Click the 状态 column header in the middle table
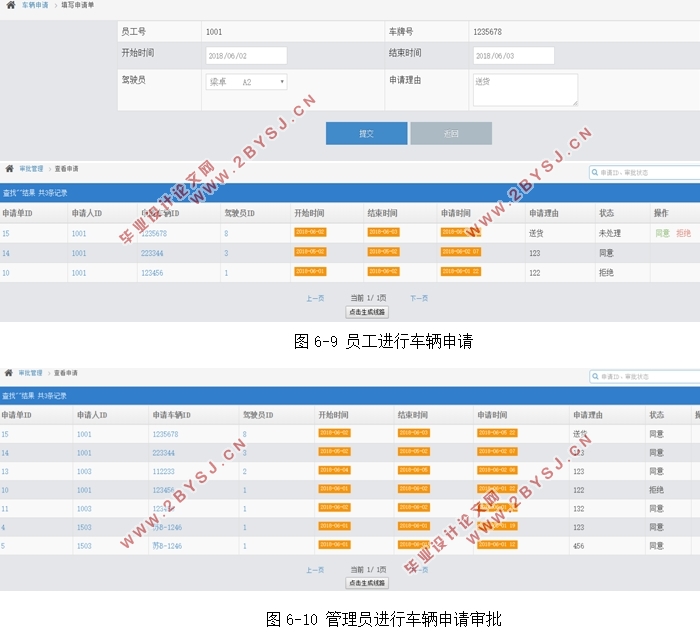Viewport: 700px width, 635px height. tap(606, 213)
